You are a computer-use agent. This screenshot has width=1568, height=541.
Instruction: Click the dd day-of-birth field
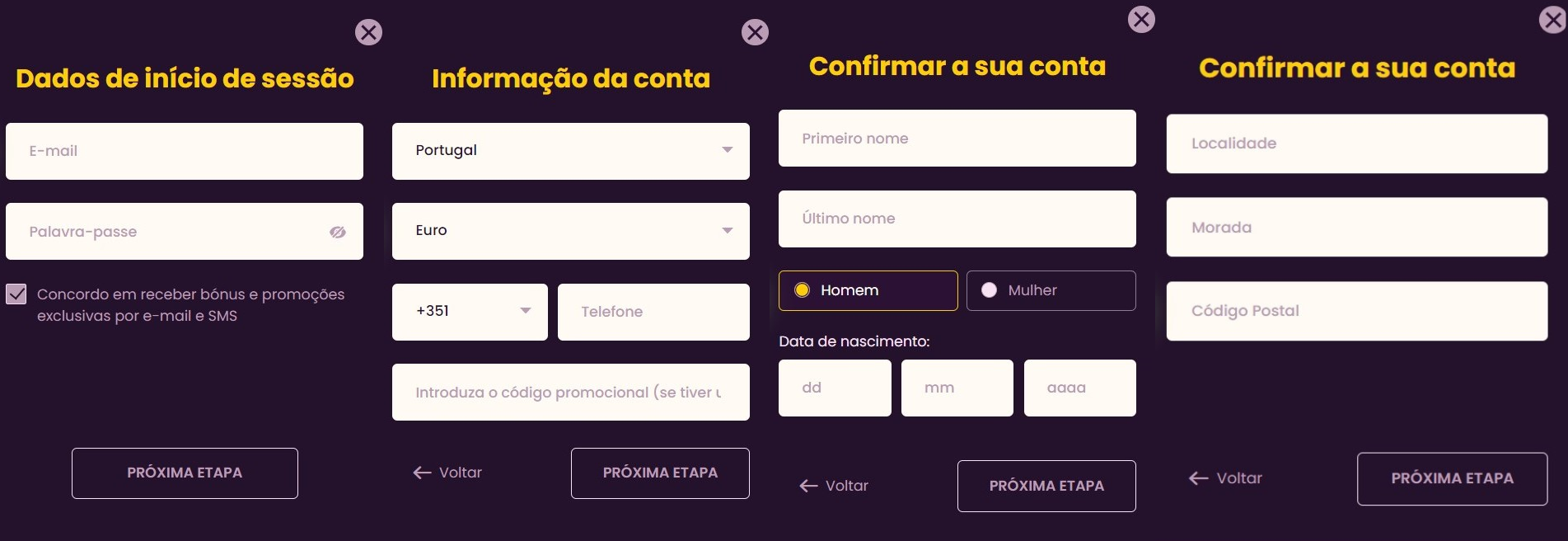click(834, 388)
